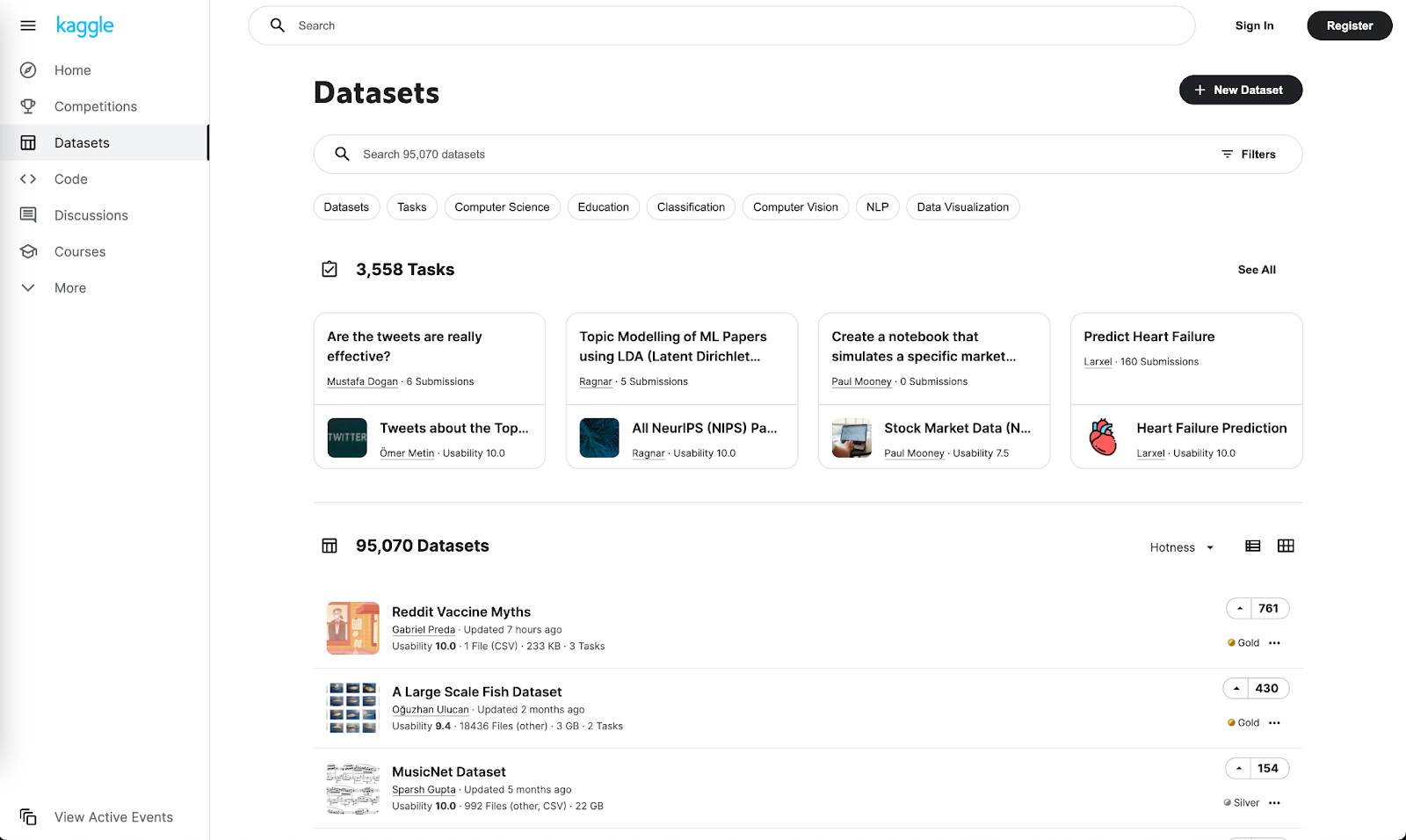Go to Discussions in the sidebar
Image resolution: width=1406 pixels, height=840 pixels.
(x=91, y=215)
